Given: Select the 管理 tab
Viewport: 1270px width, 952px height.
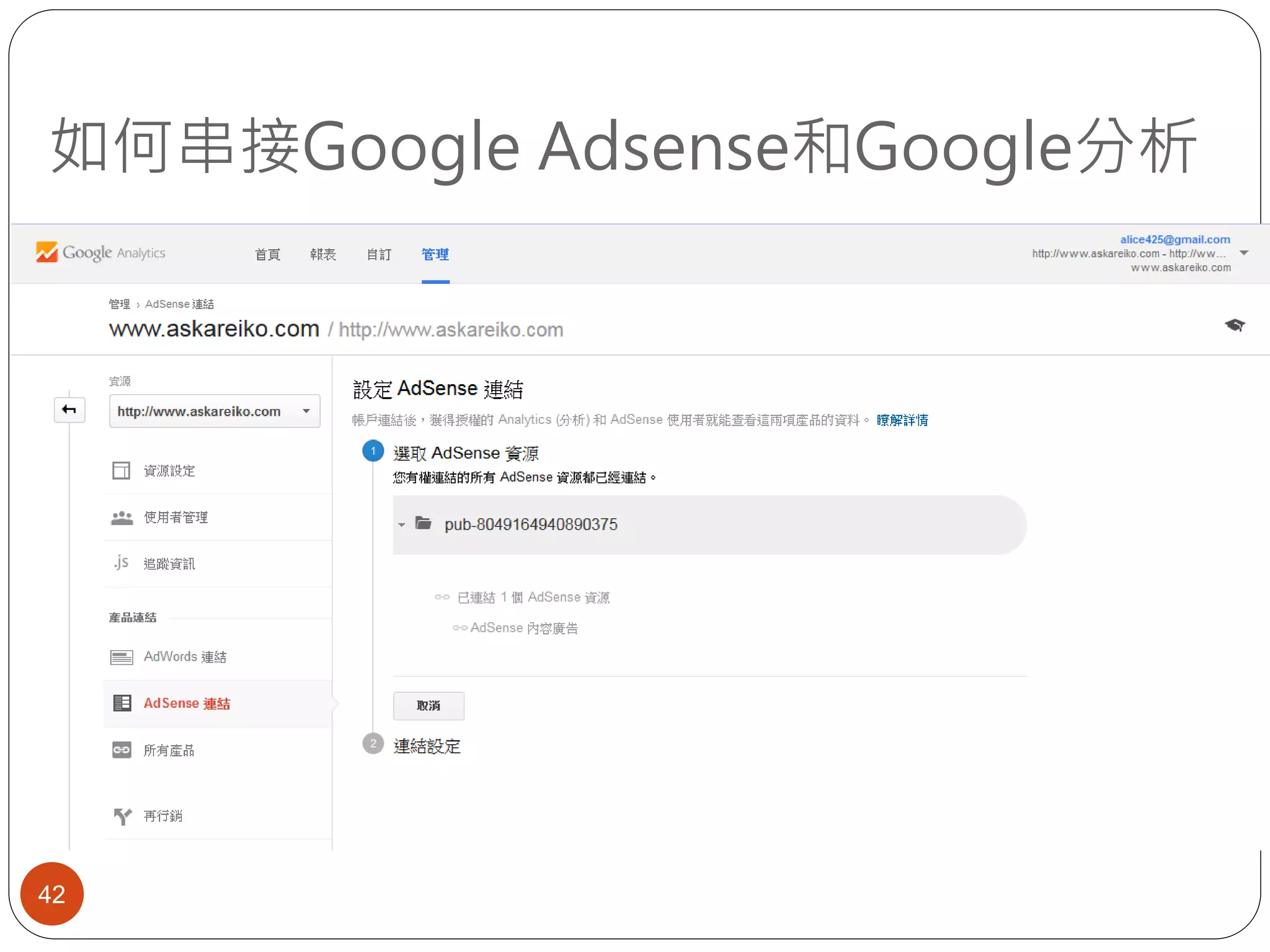Looking at the screenshot, I should point(435,254).
